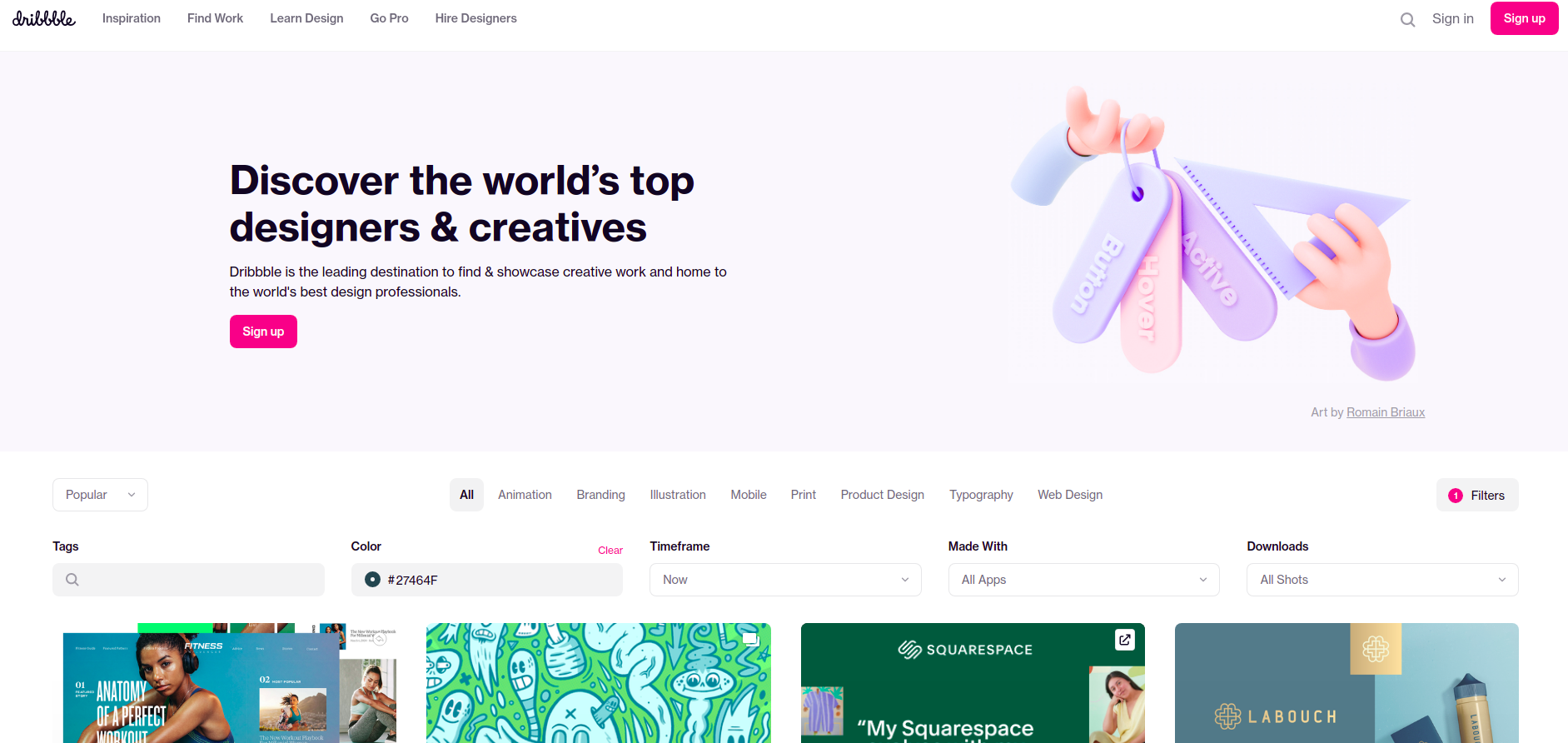Open the Dribbble logo home link
The image size is (1568, 743).
pos(43,18)
